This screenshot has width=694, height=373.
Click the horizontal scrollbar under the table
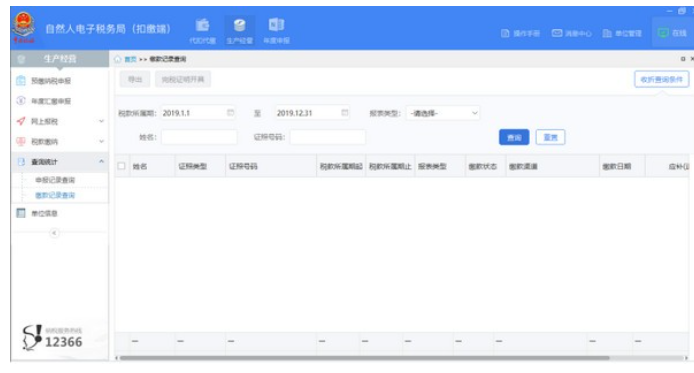365,358
